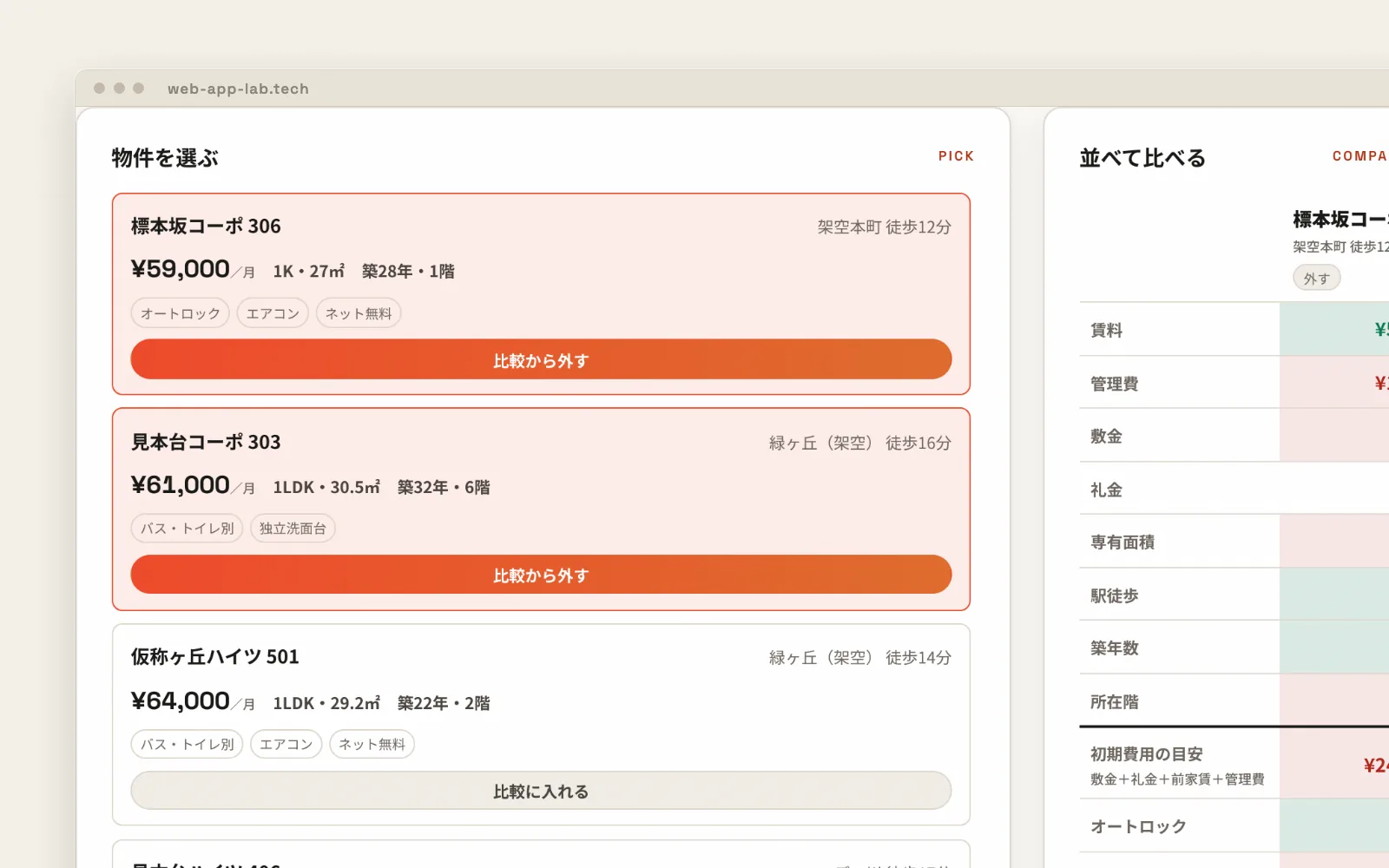Click 築22年・2階 spec text

pyautogui.click(x=444, y=703)
